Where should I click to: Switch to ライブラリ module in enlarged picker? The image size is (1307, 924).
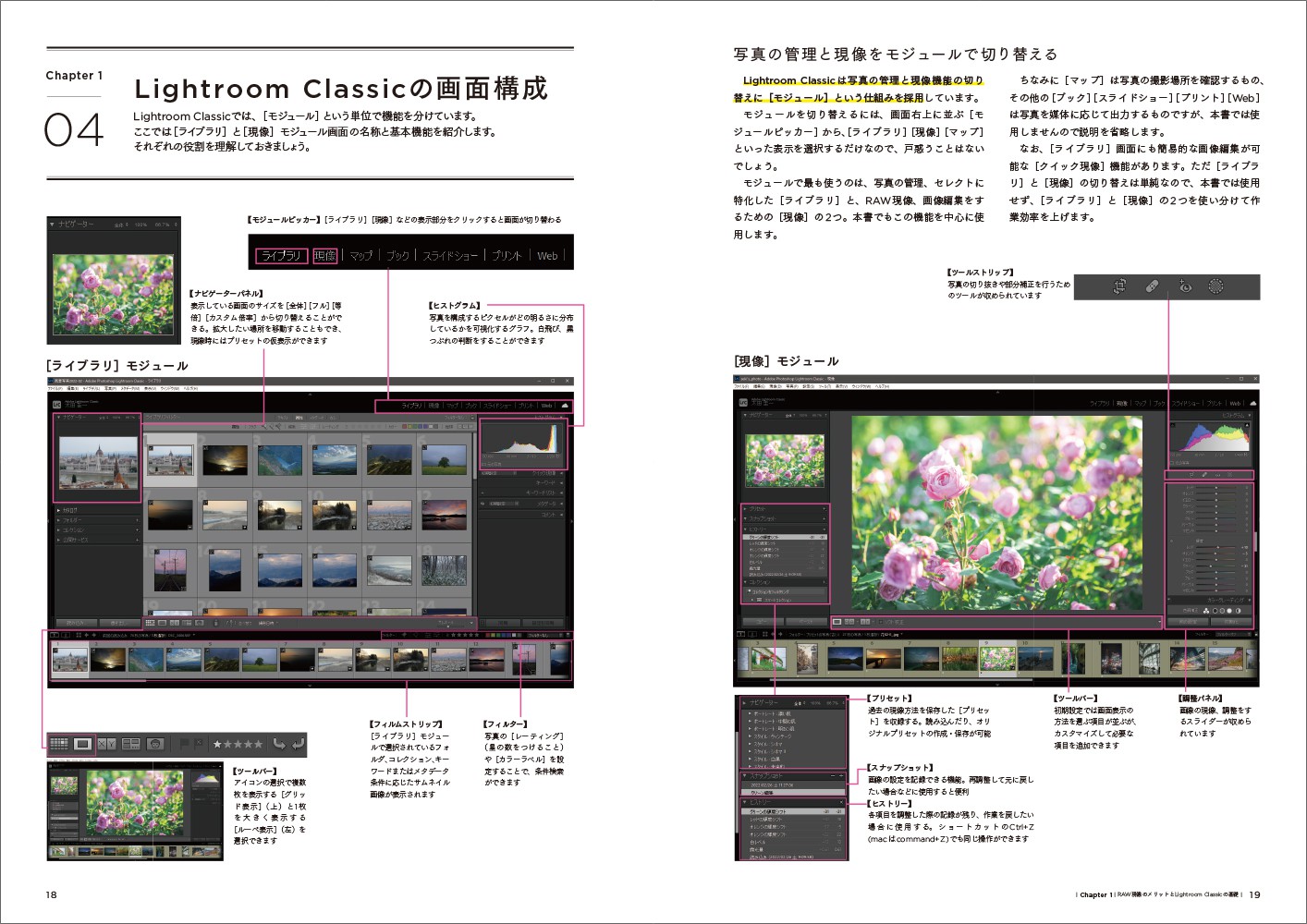pyautogui.click(x=281, y=256)
